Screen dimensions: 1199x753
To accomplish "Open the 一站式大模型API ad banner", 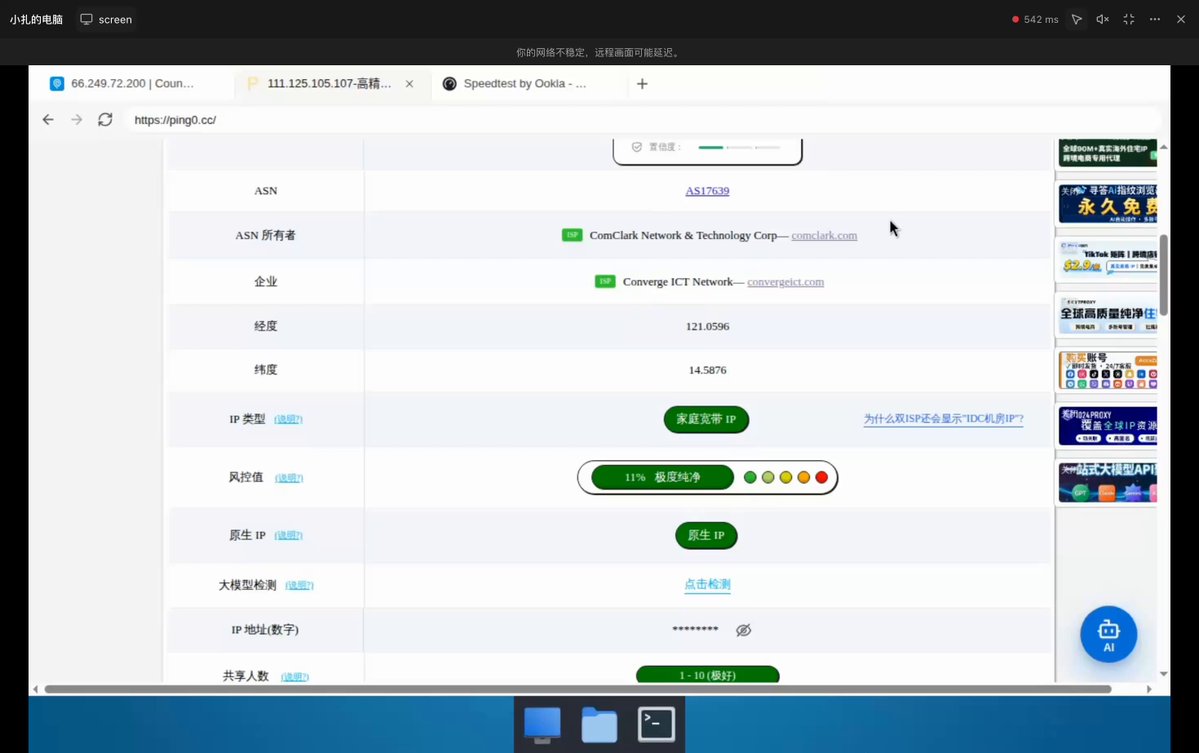I will [1107, 482].
